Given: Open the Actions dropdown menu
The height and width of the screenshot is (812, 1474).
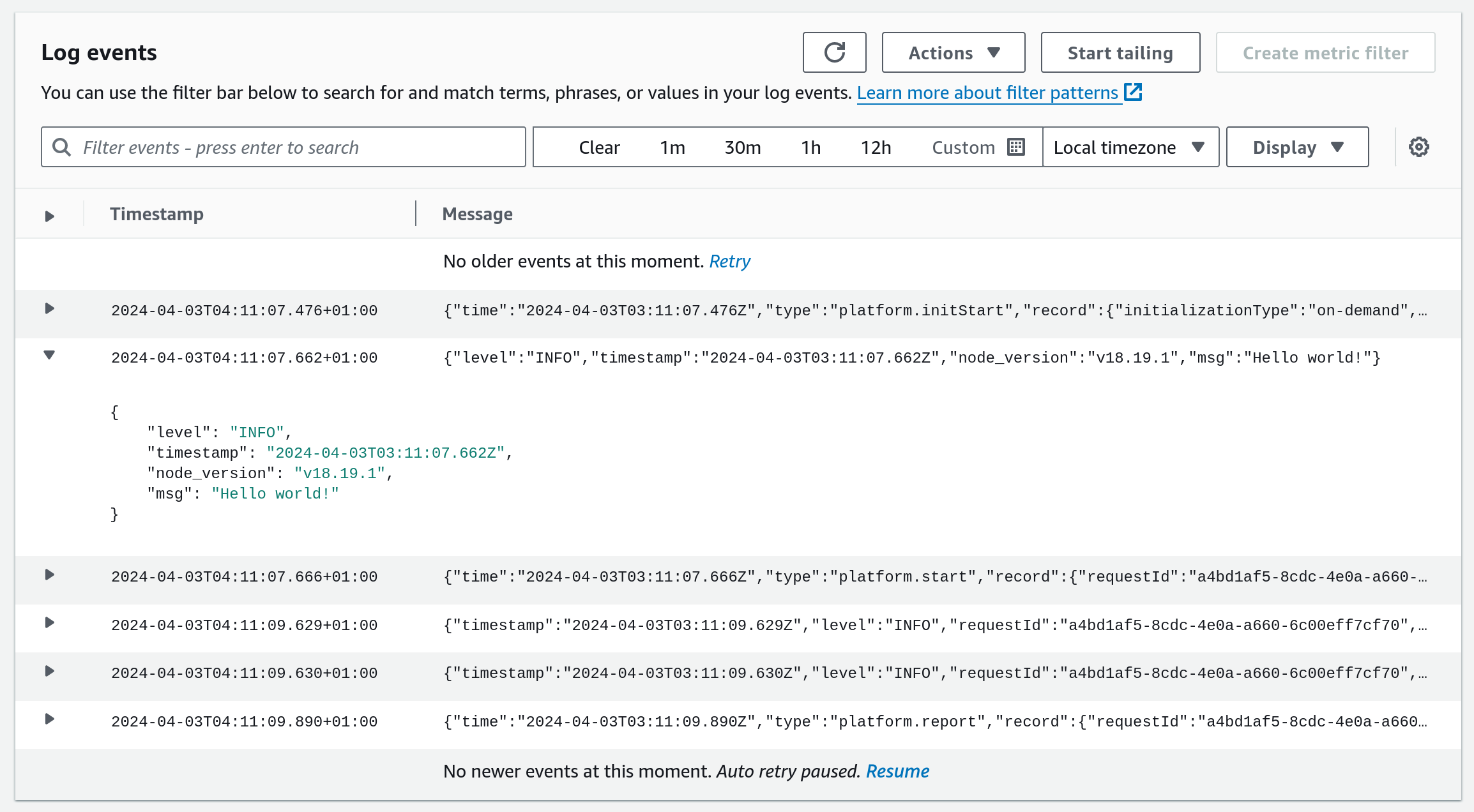Looking at the screenshot, I should pos(953,52).
